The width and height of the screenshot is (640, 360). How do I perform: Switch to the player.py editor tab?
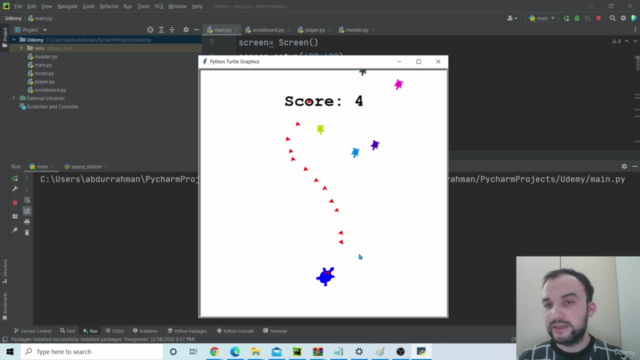314,30
